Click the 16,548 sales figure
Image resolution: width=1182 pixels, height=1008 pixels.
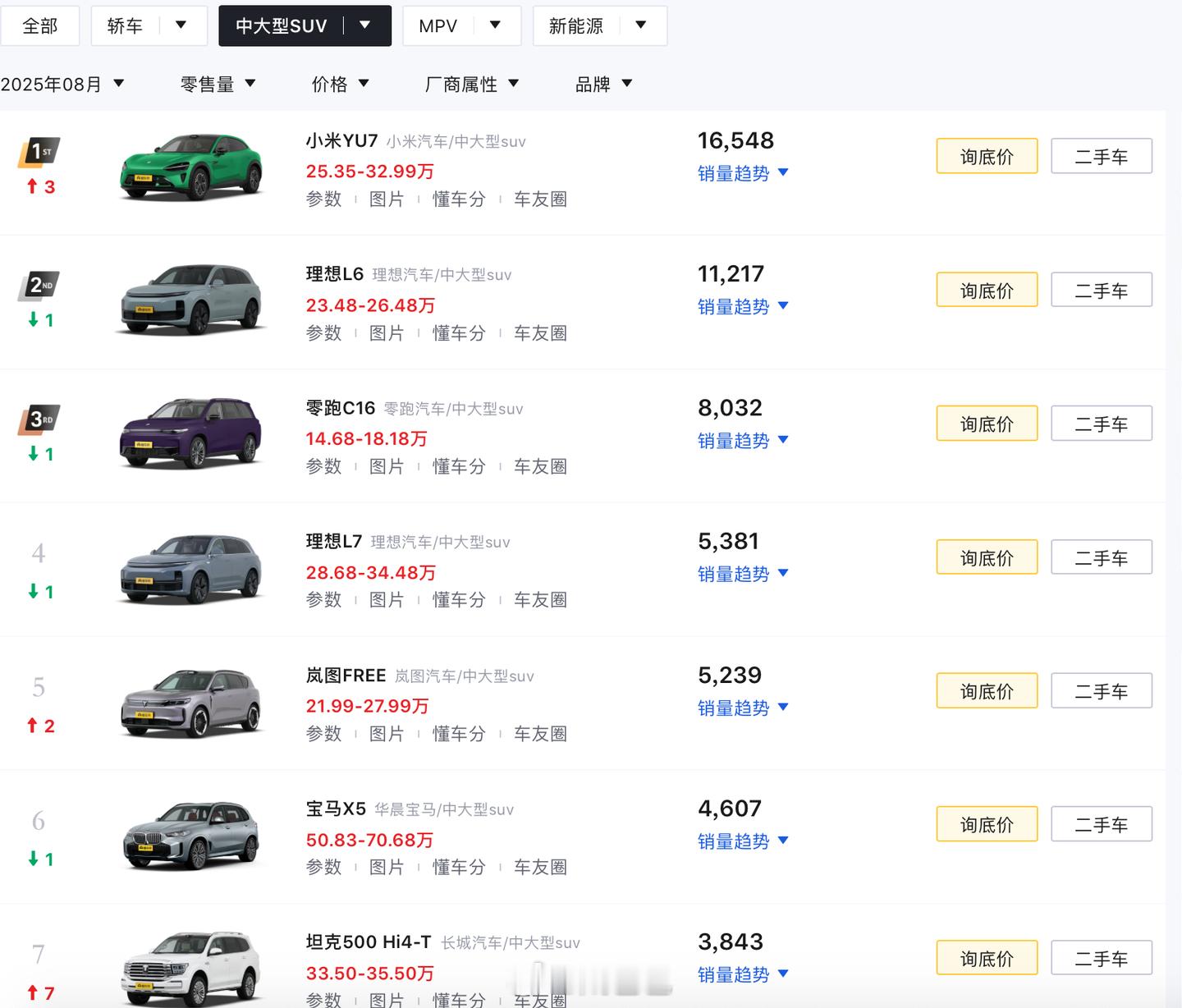pyautogui.click(x=735, y=140)
